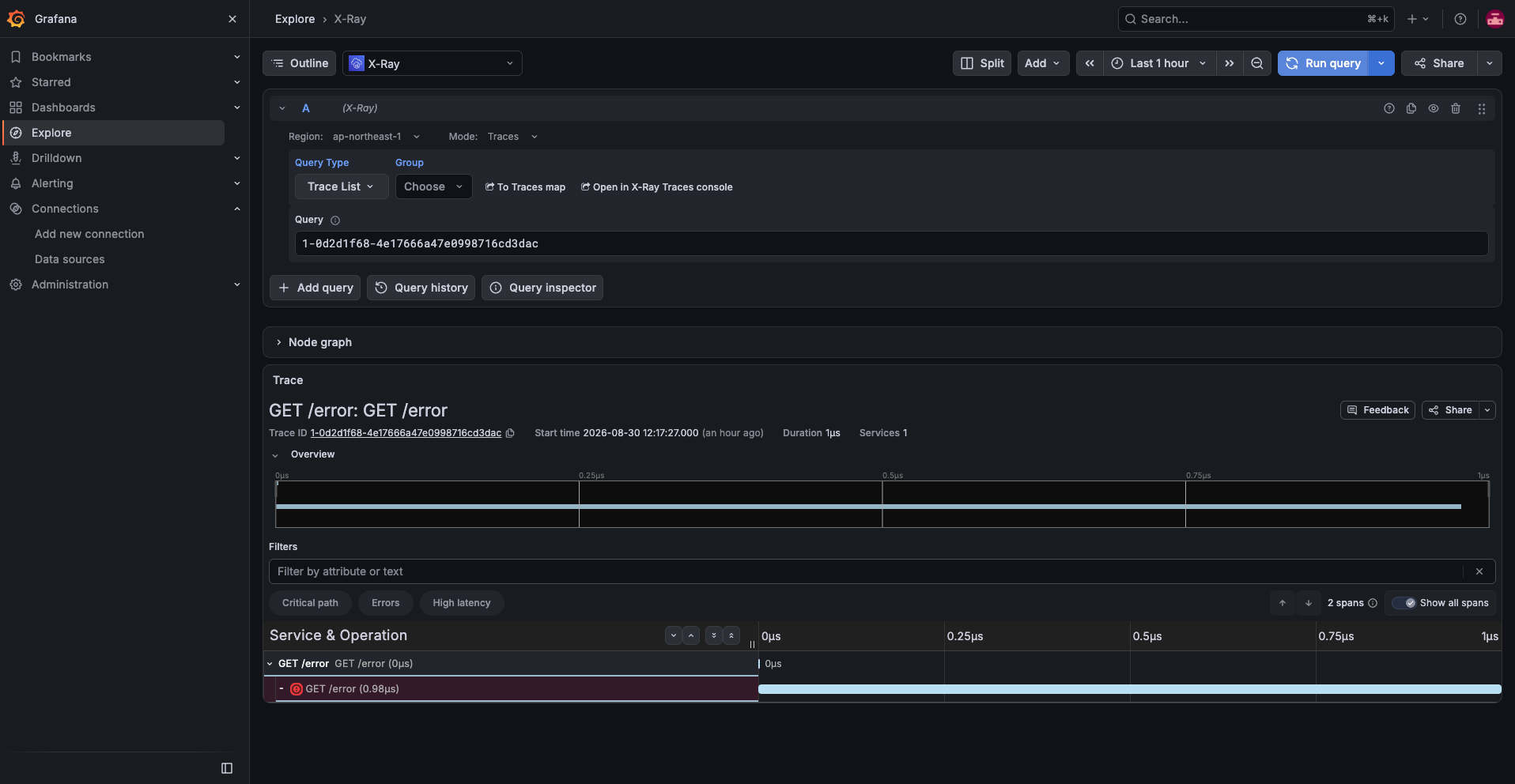Share the trace via trace header Share

[x=1451, y=410]
